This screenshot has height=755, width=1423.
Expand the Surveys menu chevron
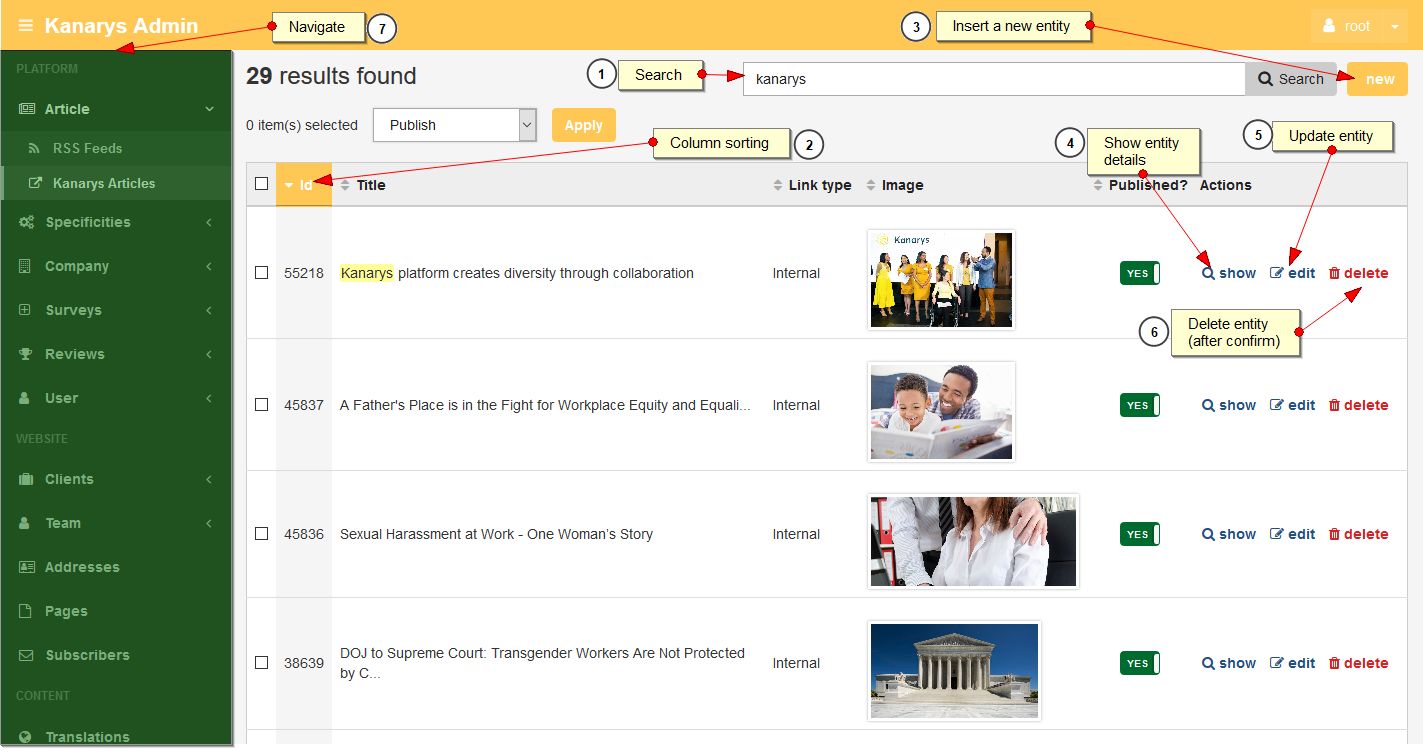209,310
